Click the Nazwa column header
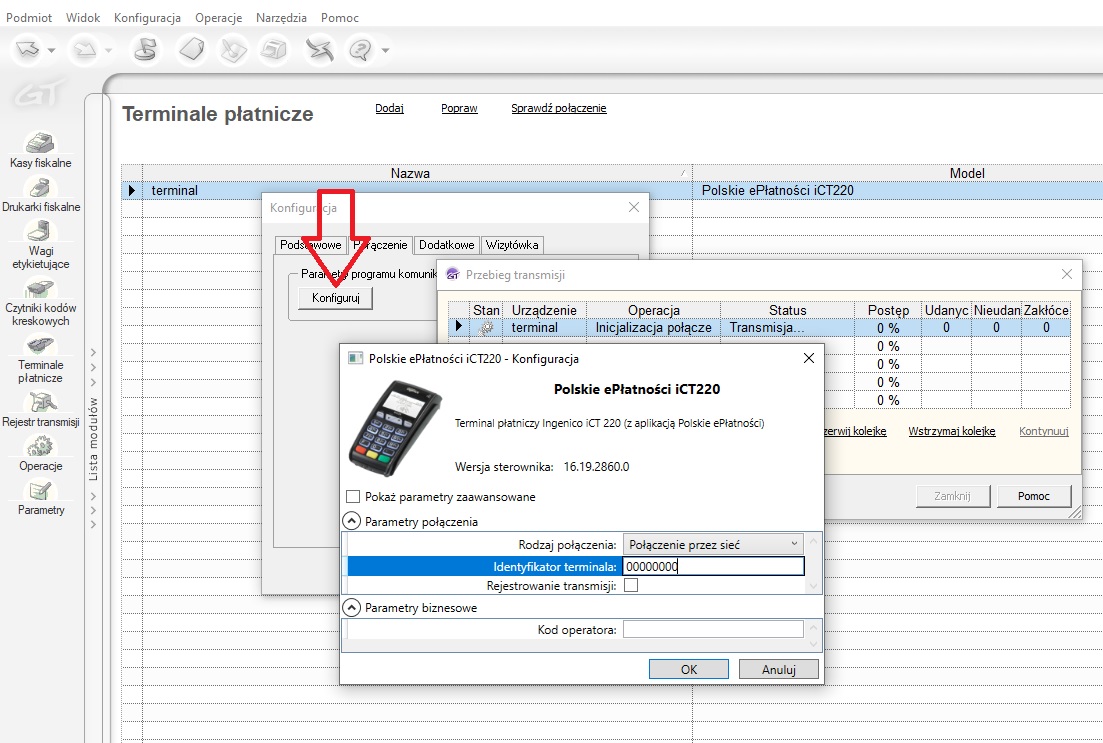This screenshot has height=743, width=1103. point(410,173)
